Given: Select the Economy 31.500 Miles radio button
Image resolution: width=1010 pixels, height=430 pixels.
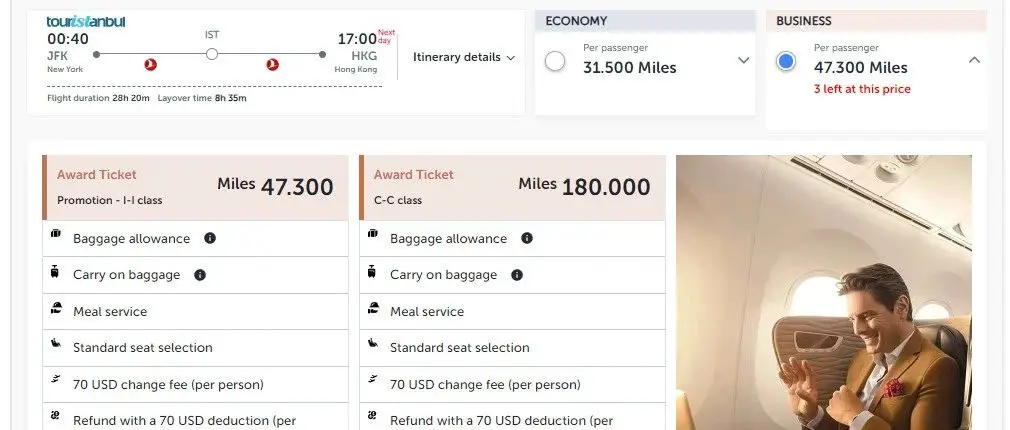Looking at the screenshot, I should 555,61.
